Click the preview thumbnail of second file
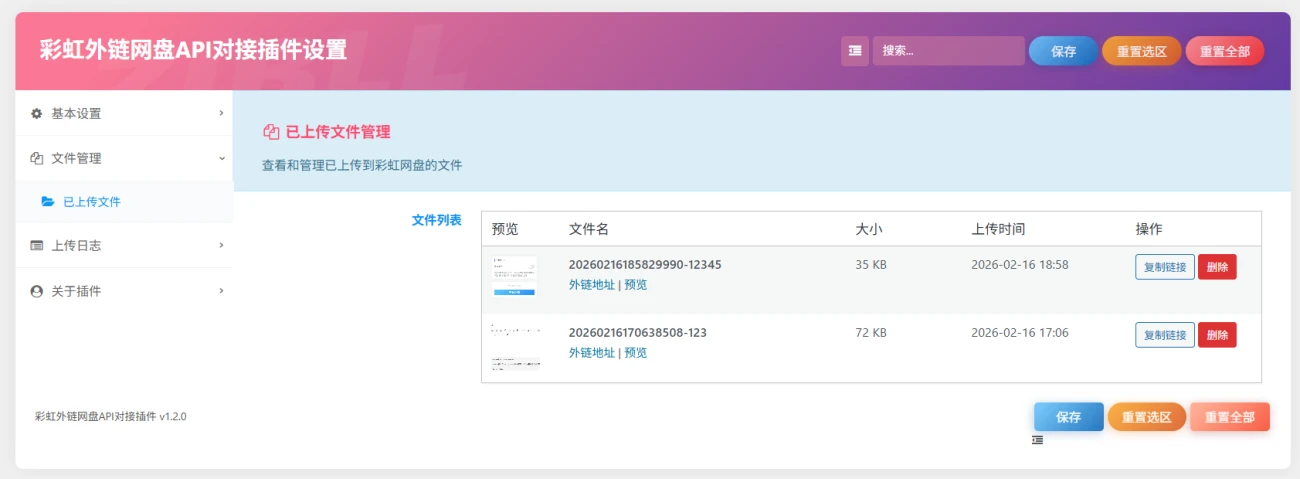This screenshot has height=479, width=1300. tap(515, 348)
